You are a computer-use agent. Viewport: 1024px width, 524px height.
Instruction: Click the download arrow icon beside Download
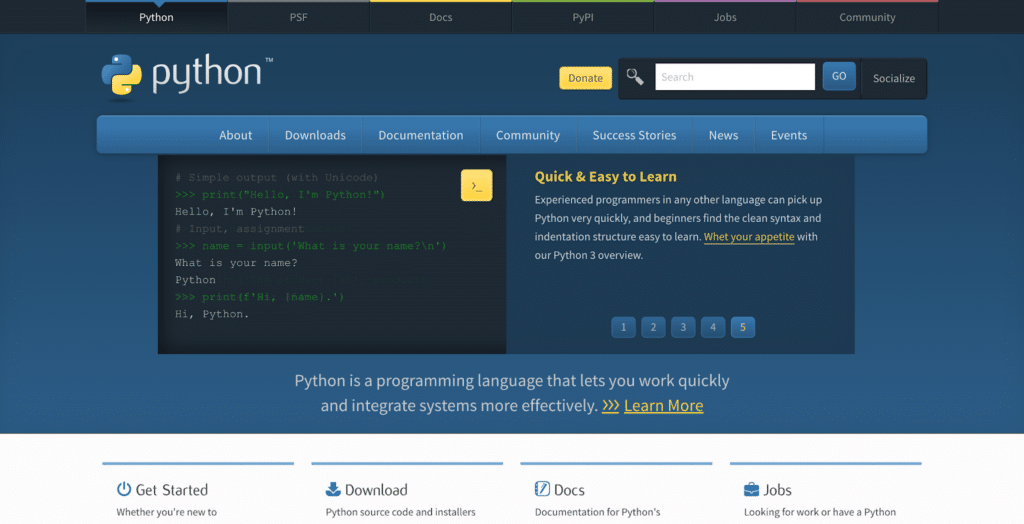[333, 489]
